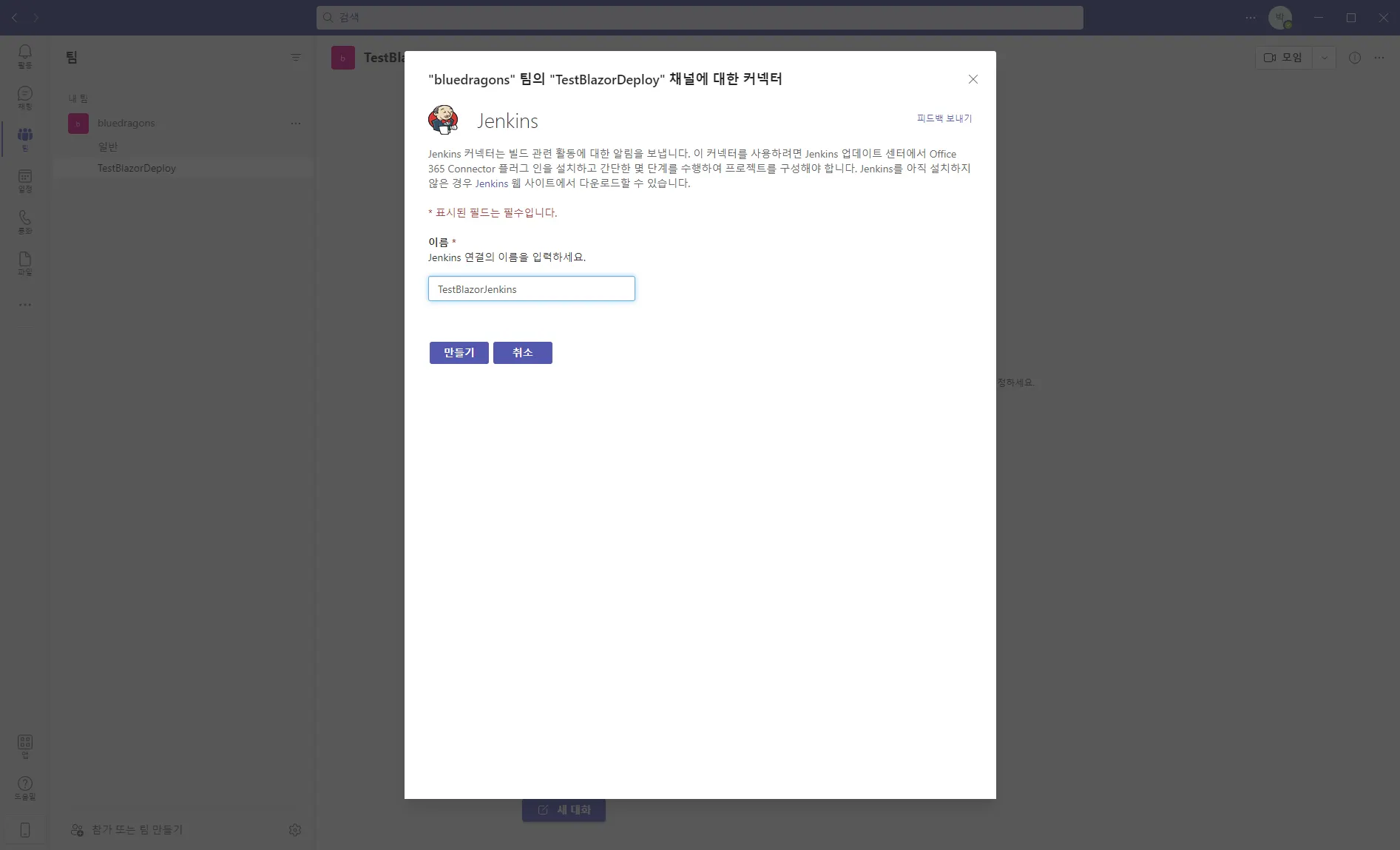Open more options for bluedragons team
Viewport: 1400px width, 850px height.
pos(296,124)
